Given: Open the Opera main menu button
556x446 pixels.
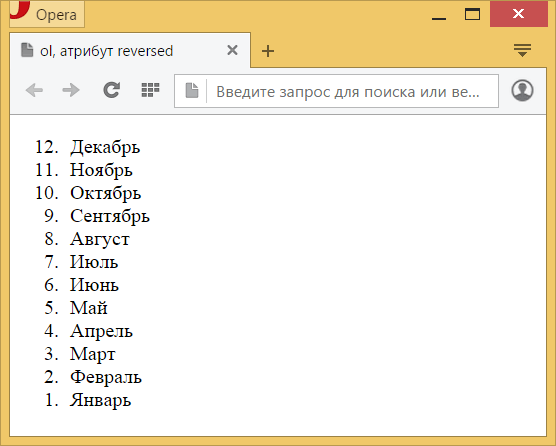Looking at the screenshot, I should click(46, 14).
